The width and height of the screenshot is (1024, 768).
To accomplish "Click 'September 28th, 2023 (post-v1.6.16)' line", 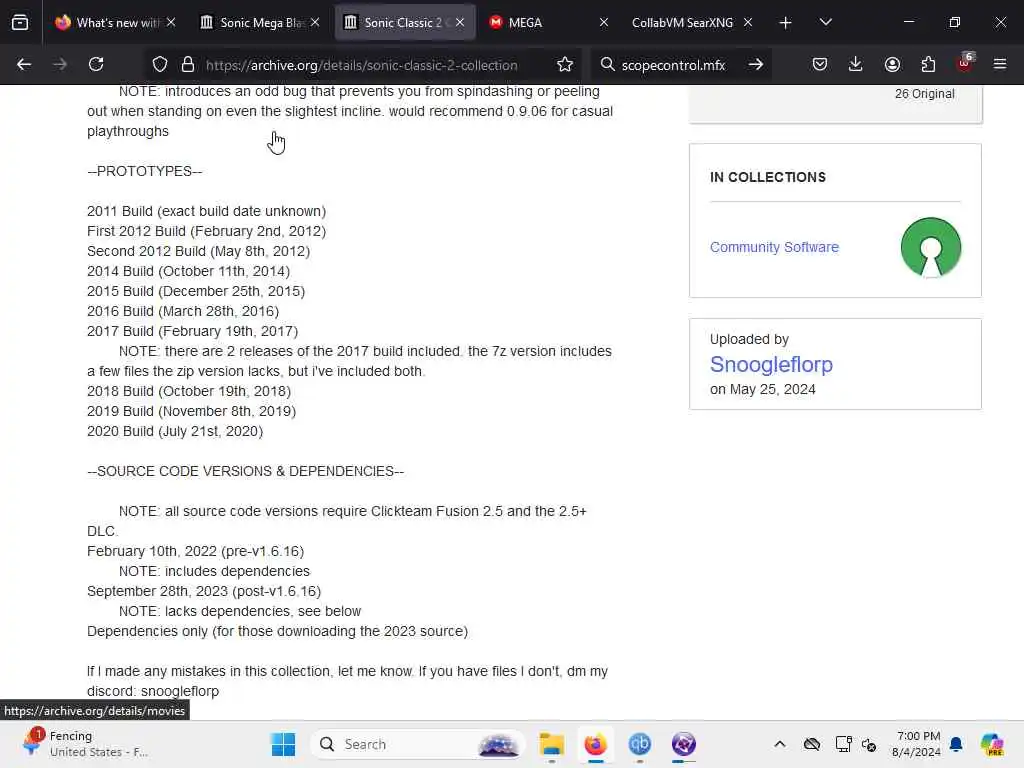I will [204, 591].
